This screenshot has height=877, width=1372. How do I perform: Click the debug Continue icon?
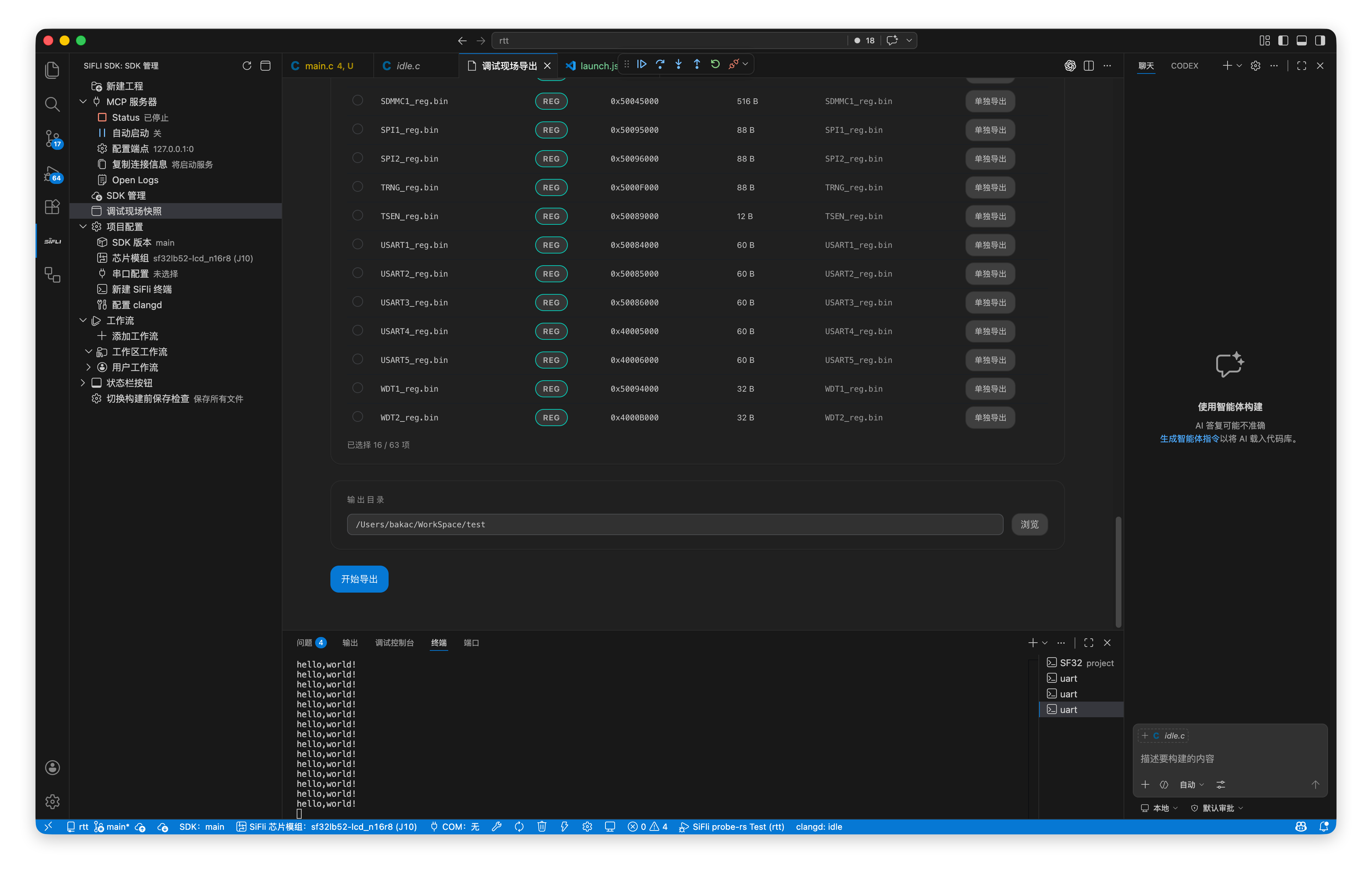pyautogui.click(x=642, y=64)
